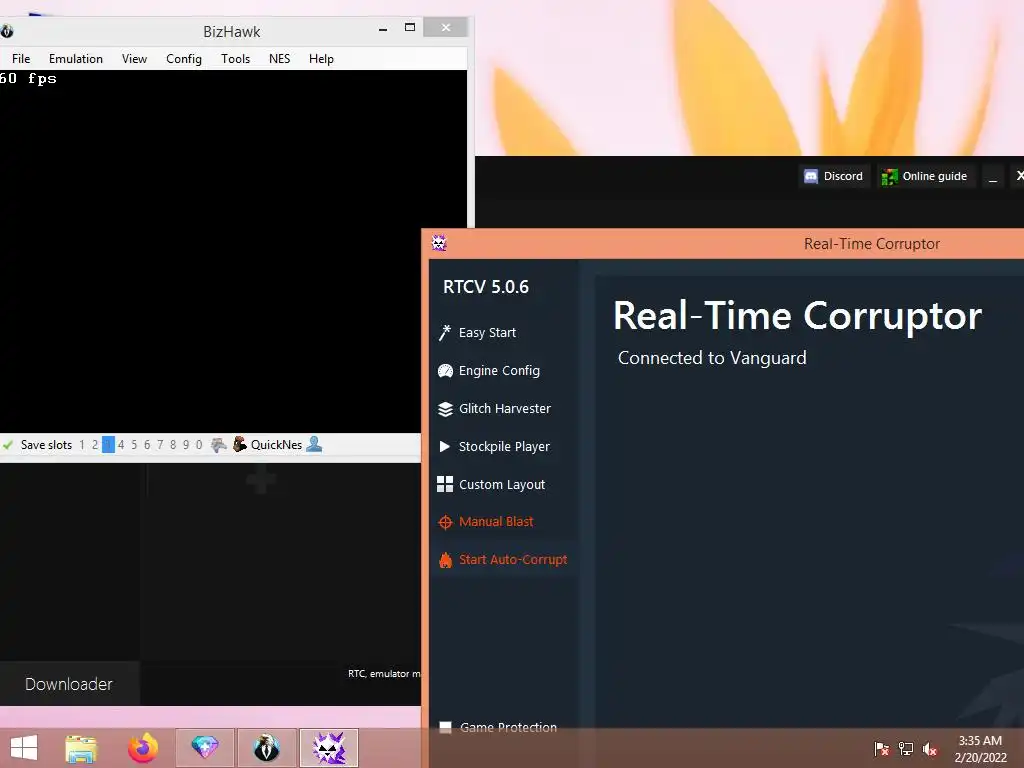Open BizHawk Tools menu
1024x768 pixels.
pos(235,59)
